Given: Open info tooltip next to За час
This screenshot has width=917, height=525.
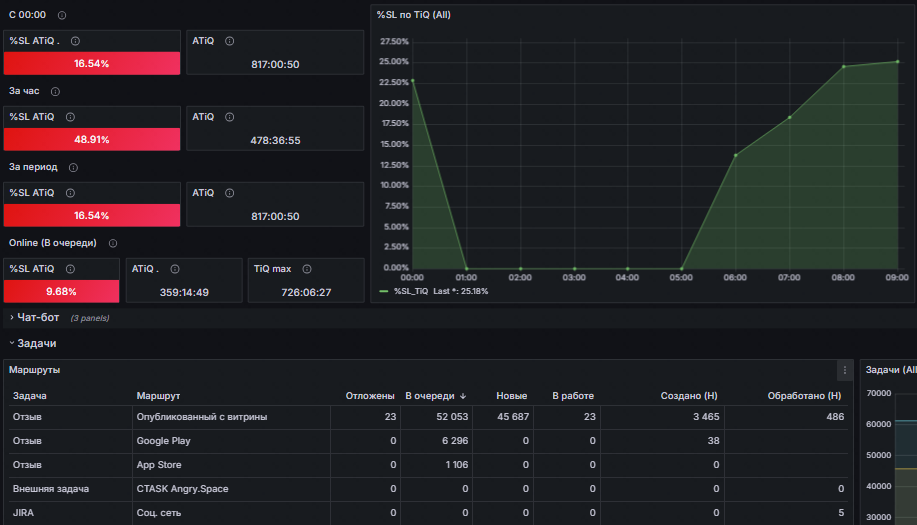Looking at the screenshot, I should (x=55, y=91).
